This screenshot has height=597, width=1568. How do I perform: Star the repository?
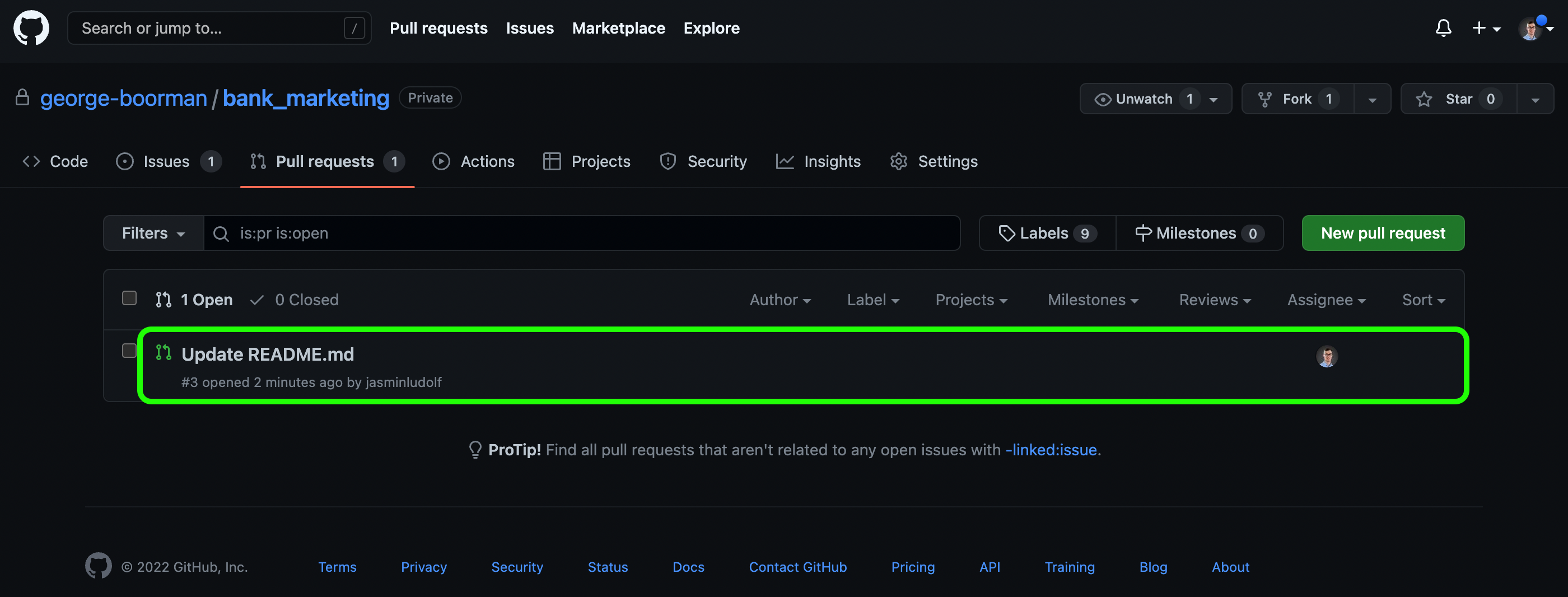1458,99
